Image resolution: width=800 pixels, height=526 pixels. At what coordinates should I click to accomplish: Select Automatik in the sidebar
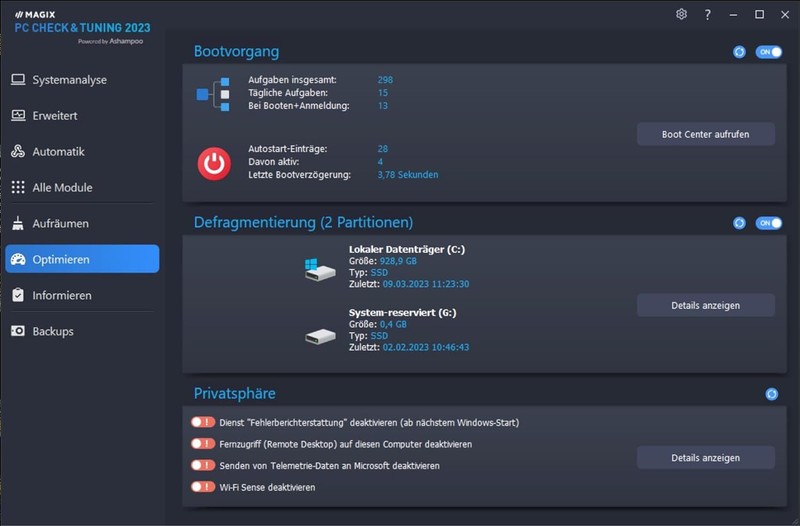tap(82, 152)
